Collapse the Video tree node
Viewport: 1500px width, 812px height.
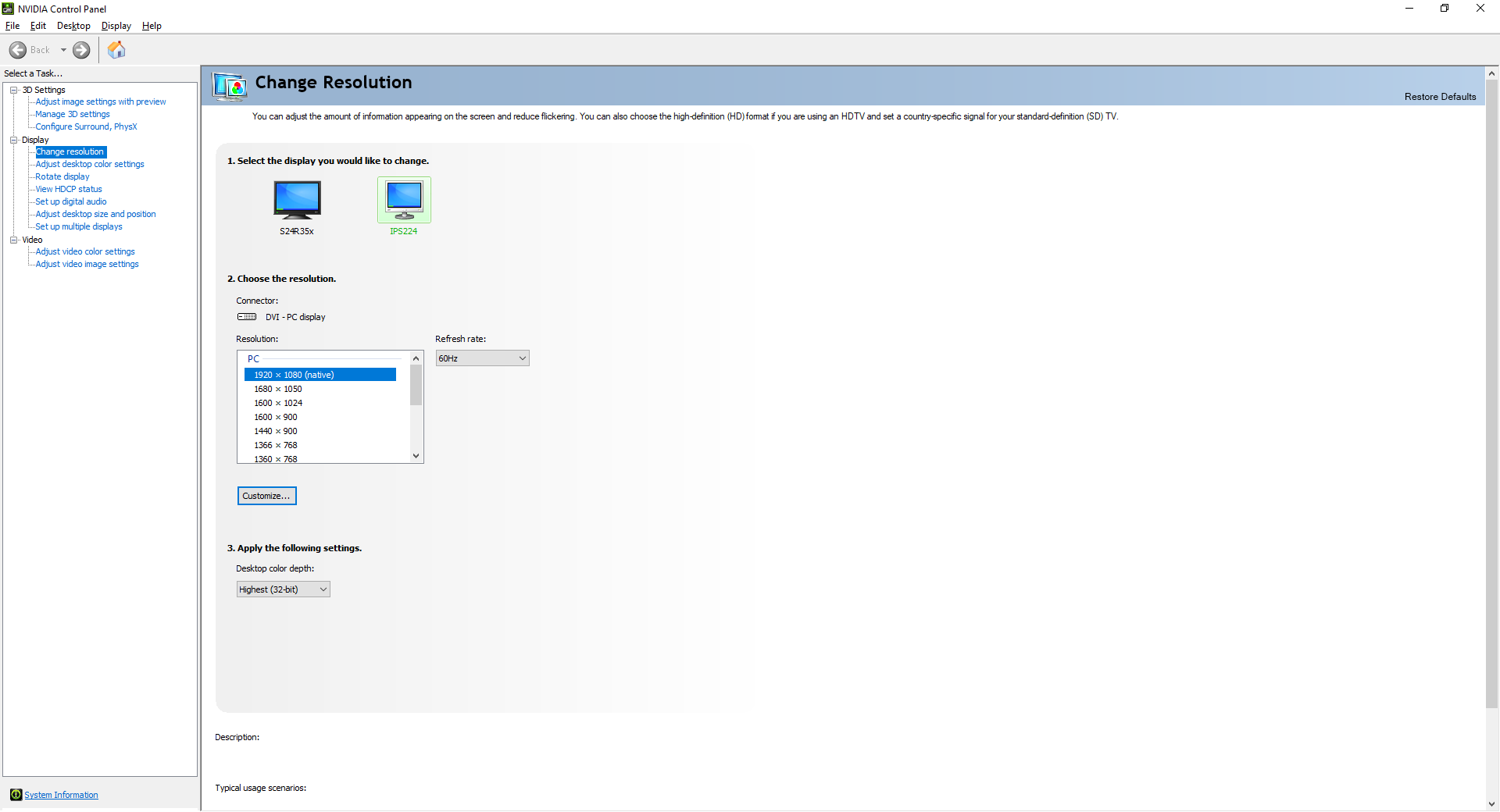pyautogui.click(x=14, y=240)
